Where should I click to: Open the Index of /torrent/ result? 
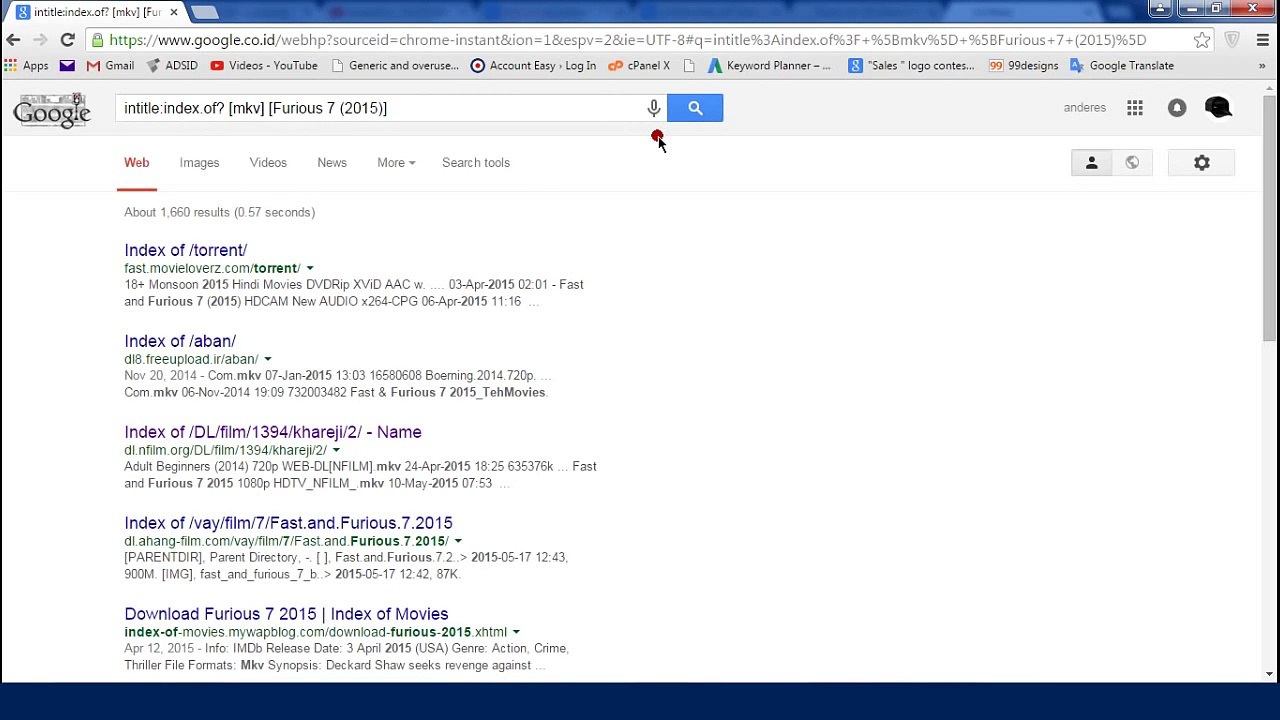click(x=185, y=250)
